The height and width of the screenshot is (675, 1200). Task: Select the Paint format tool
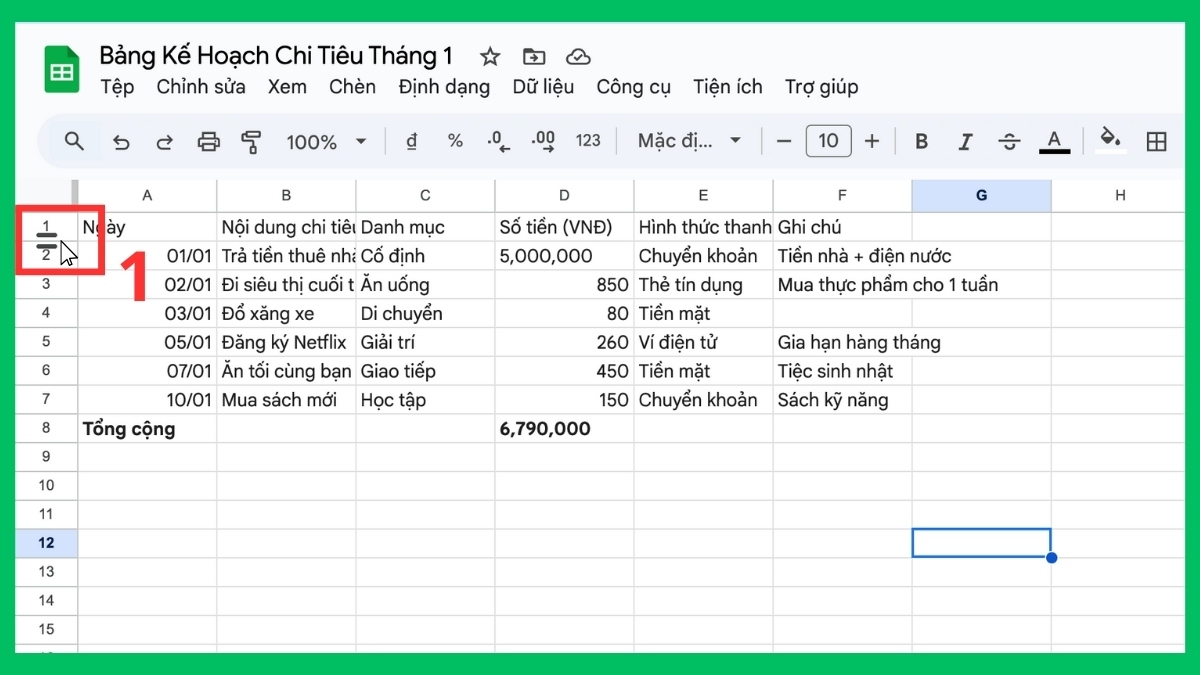pyautogui.click(x=251, y=141)
